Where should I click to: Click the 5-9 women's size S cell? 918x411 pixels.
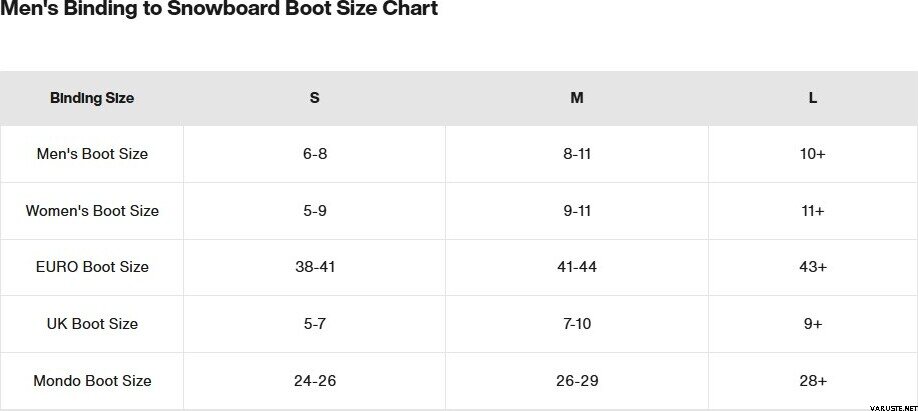(x=315, y=211)
